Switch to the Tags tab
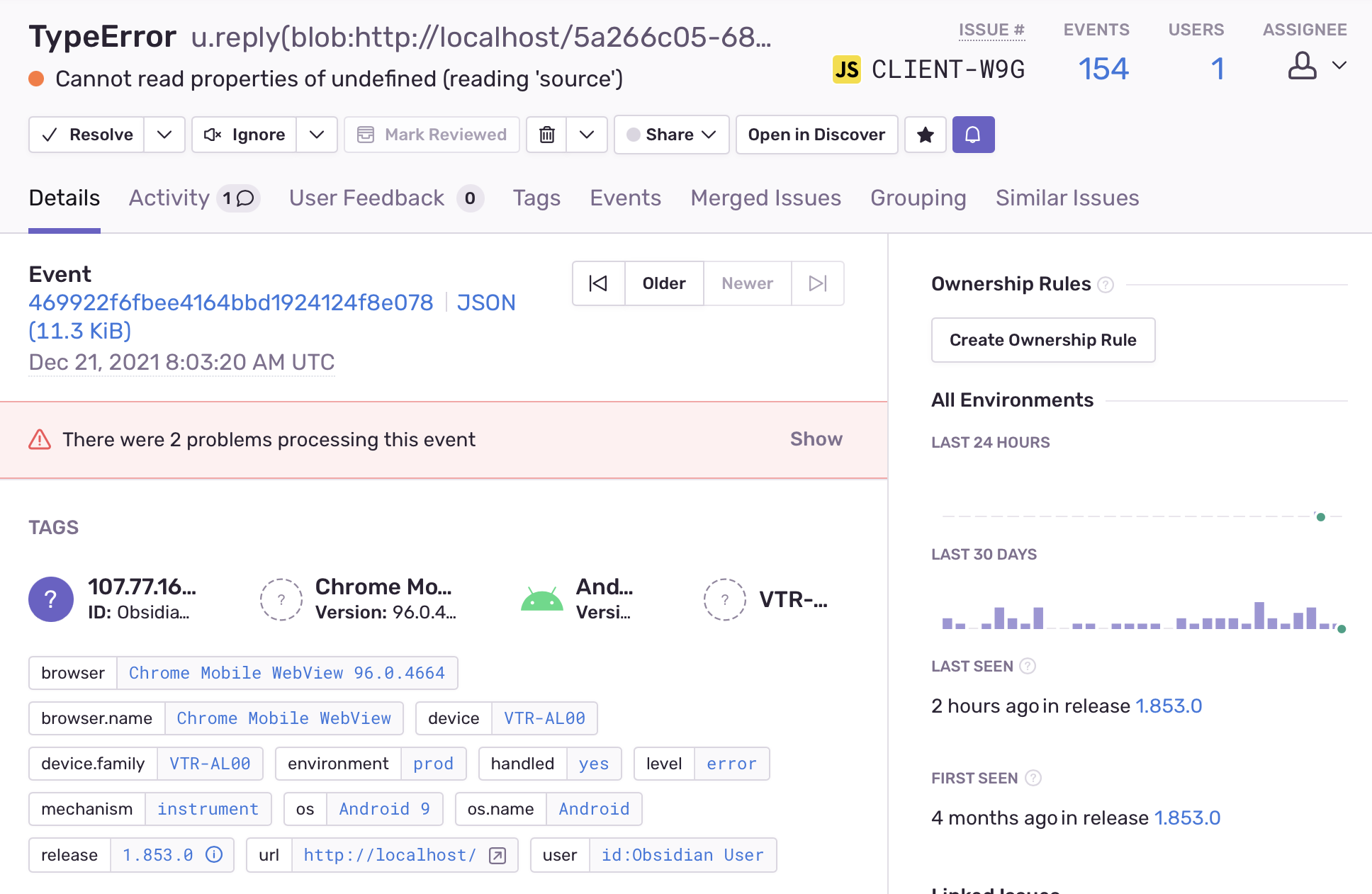This screenshot has height=894, width=1372. point(536,198)
